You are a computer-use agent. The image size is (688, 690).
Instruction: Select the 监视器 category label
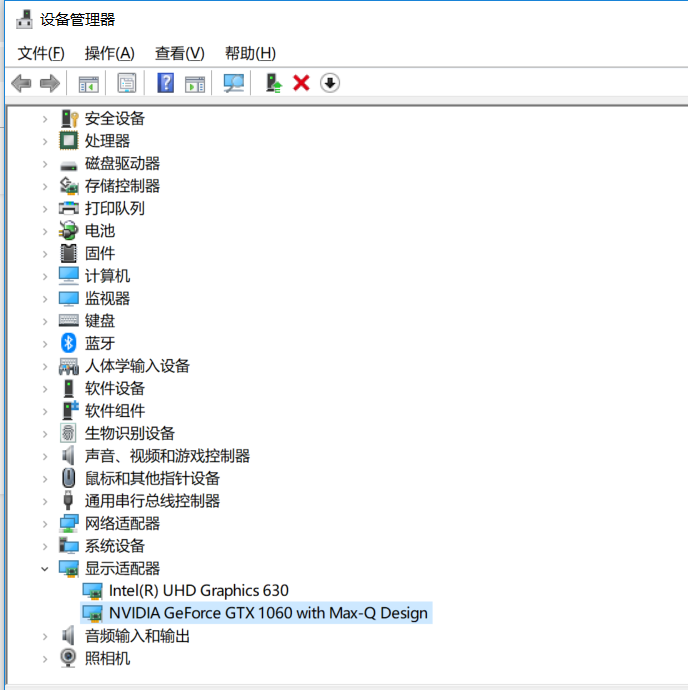107,298
